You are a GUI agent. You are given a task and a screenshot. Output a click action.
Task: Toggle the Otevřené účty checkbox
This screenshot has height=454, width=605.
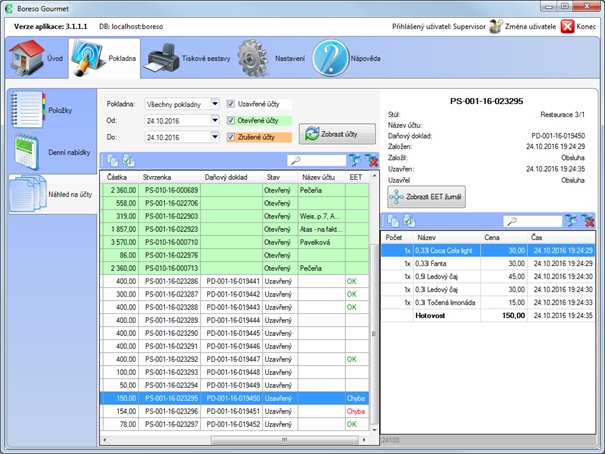coord(232,121)
